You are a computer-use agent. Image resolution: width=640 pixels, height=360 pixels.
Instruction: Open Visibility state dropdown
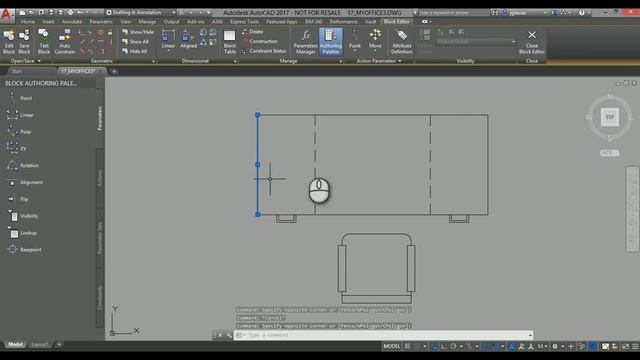click(x=476, y=41)
